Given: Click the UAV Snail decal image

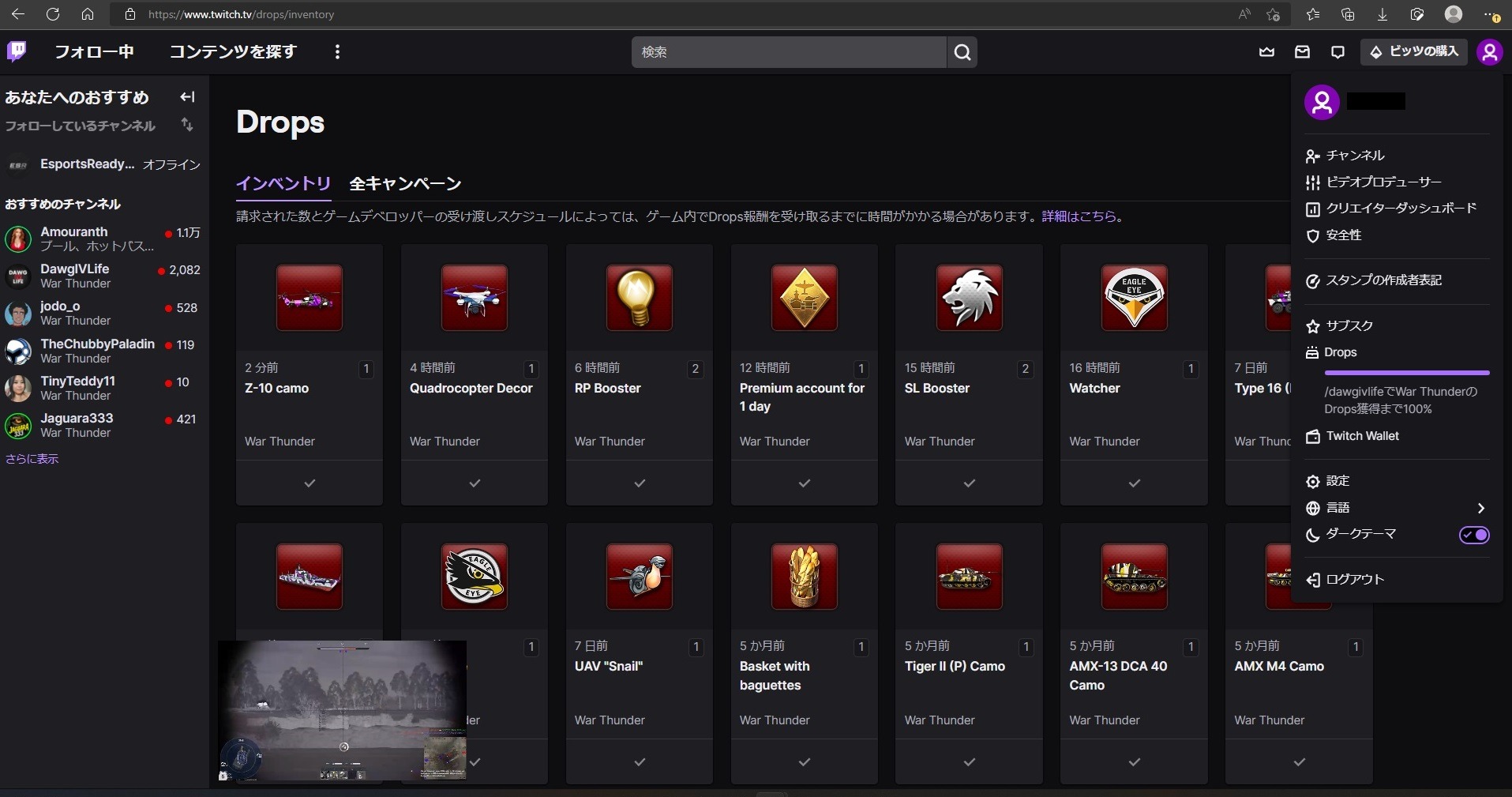Looking at the screenshot, I should 640,577.
